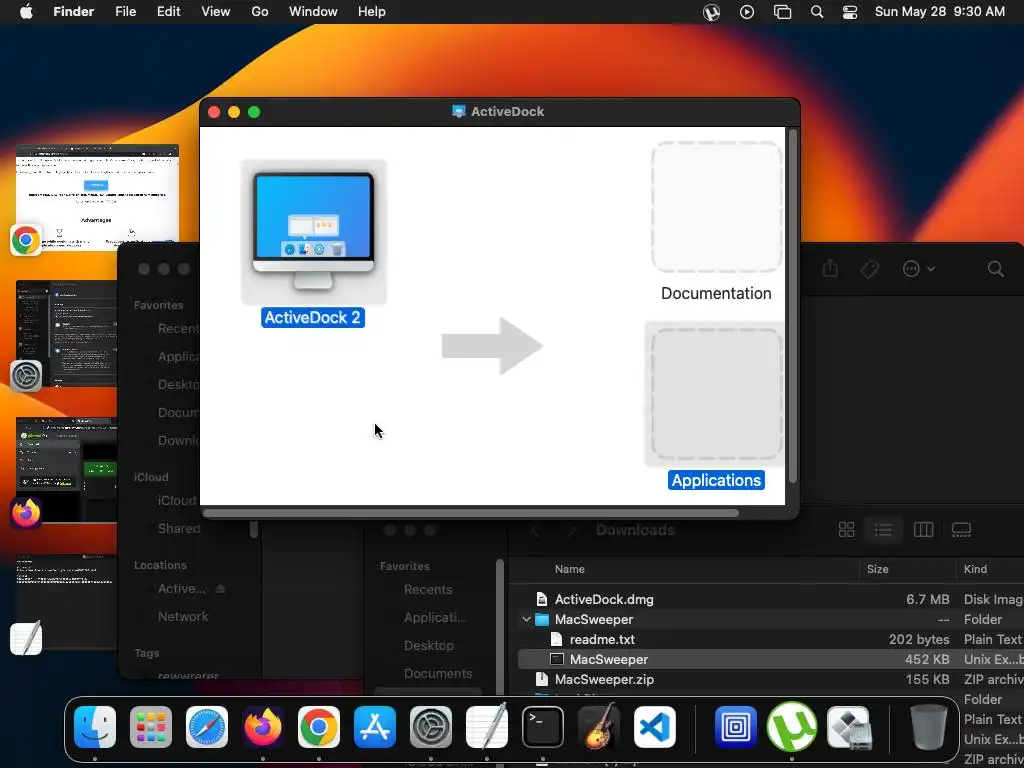Open TextEdit from the Dock

tap(487, 726)
